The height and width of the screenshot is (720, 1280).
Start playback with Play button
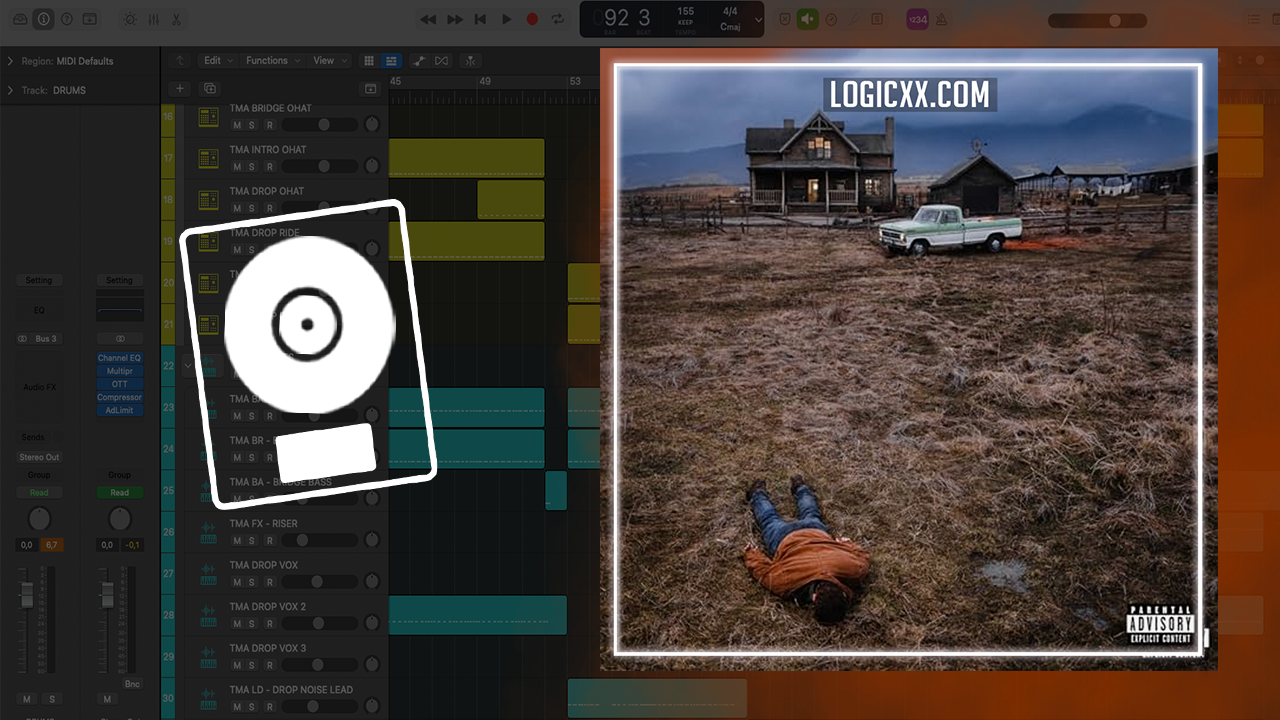[x=506, y=19]
